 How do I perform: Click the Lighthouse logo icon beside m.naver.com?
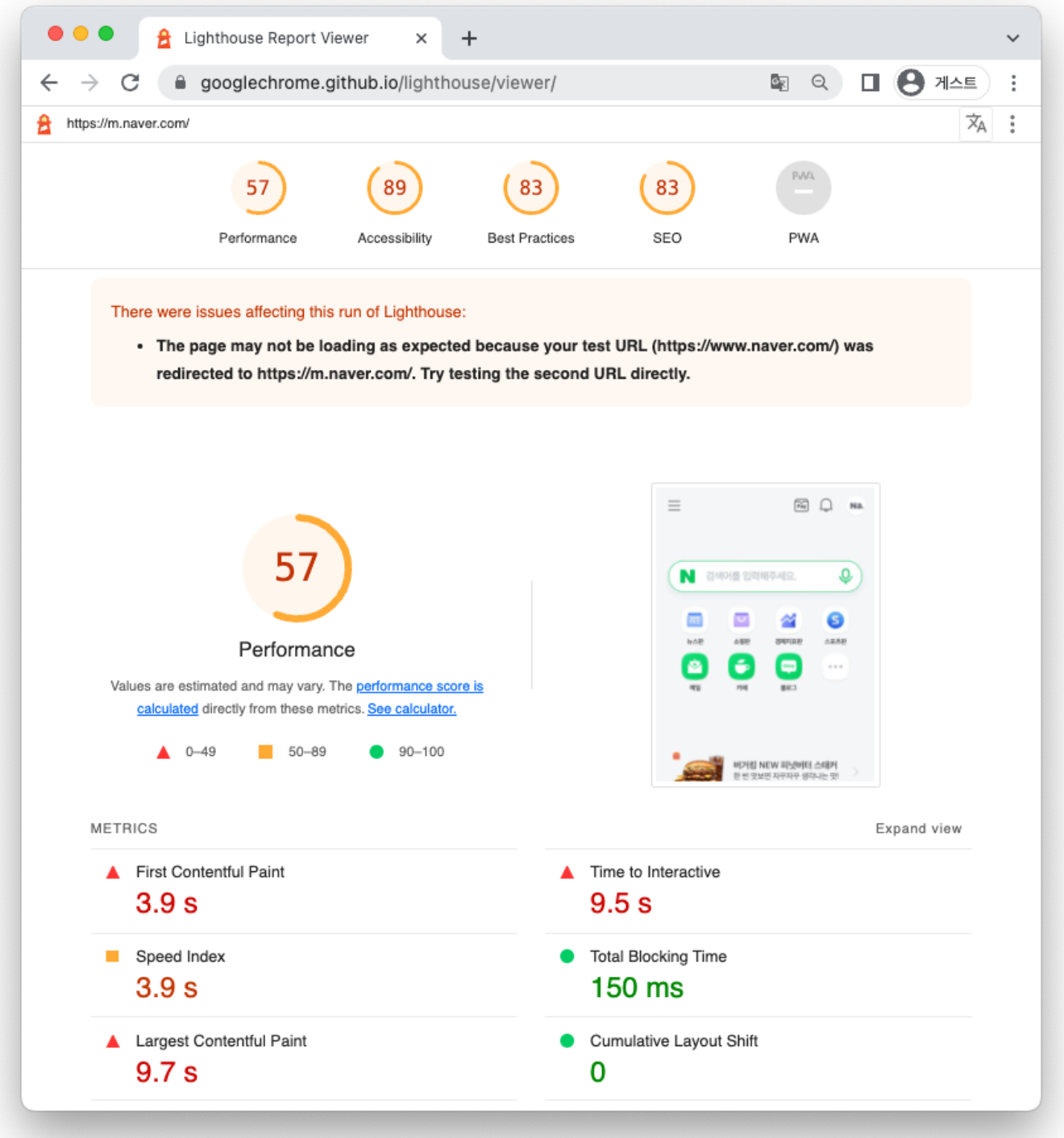click(x=44, y=123)
